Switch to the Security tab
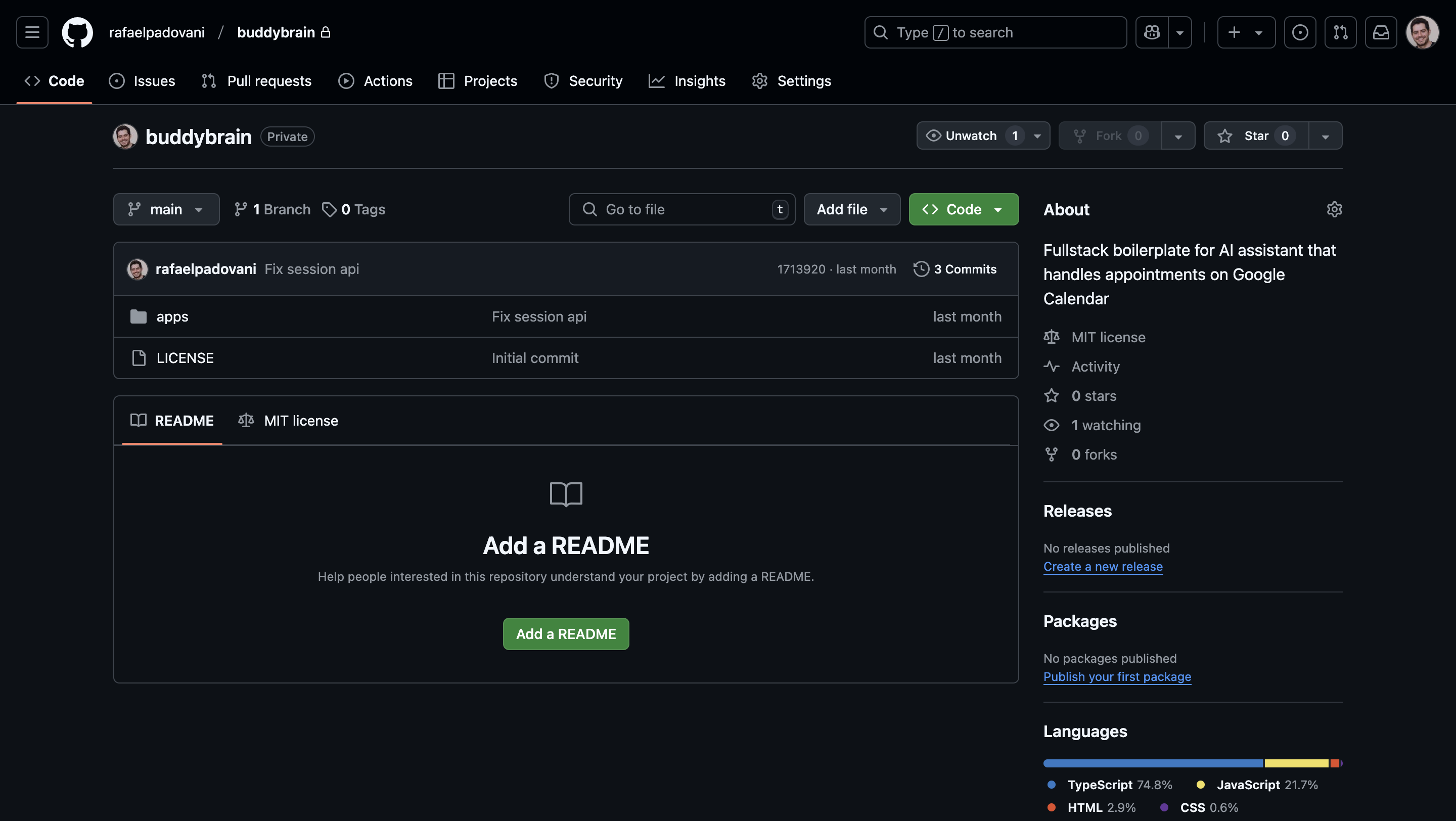The image size is (1456, 821). click(583, 81)
